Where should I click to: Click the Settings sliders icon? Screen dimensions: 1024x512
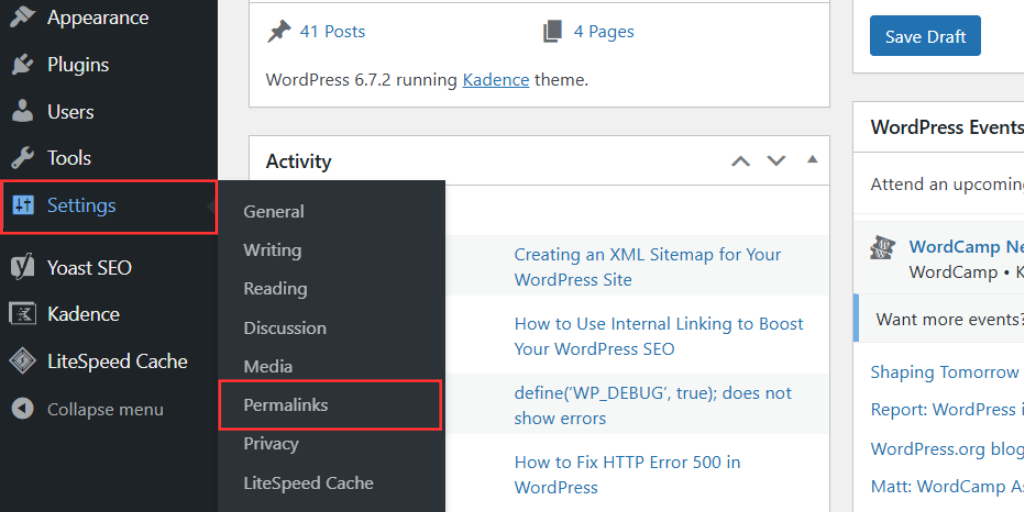(x=22, y=206)
